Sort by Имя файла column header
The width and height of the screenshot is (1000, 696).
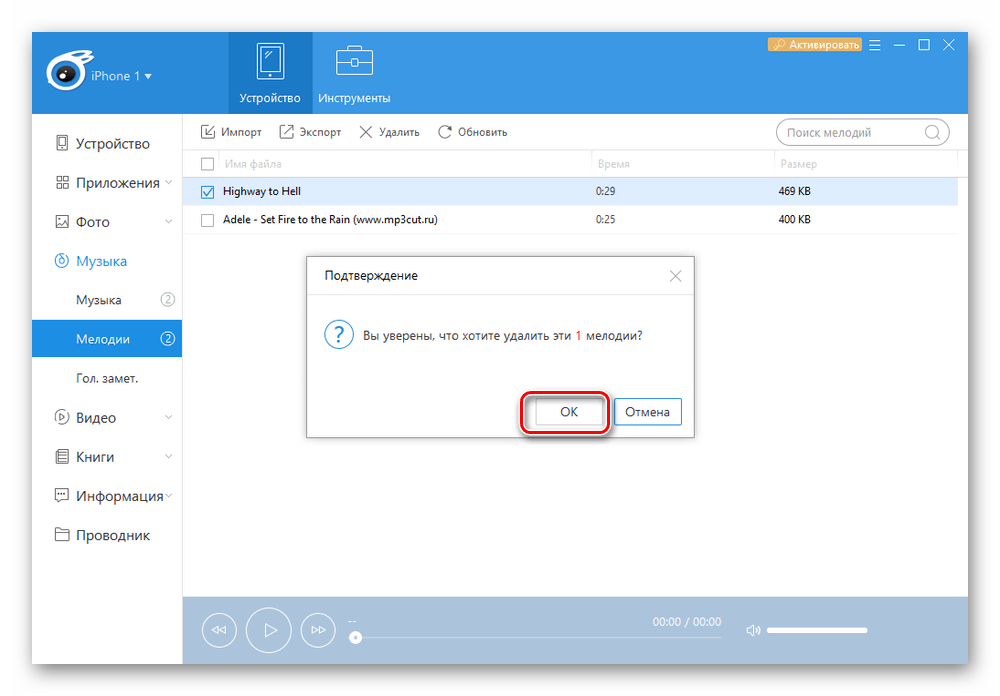click(x=253, y=164)
